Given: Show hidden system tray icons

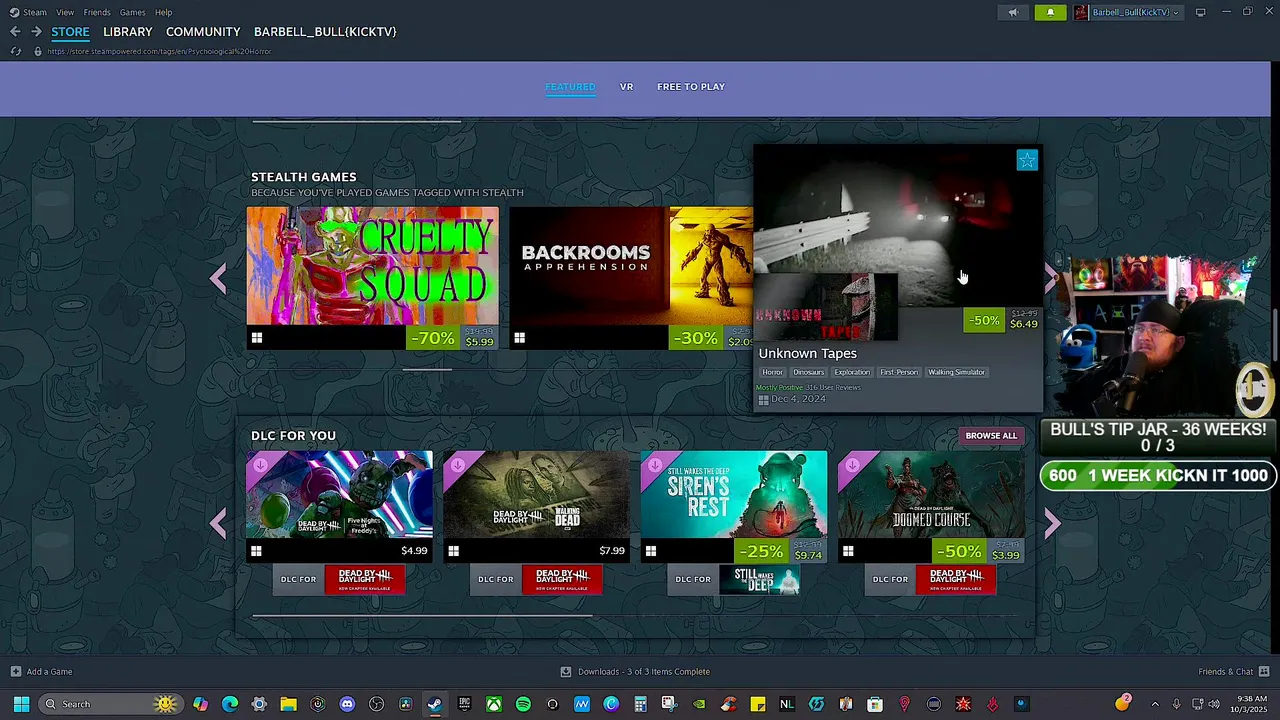Looking at the screenshot, I should [x=1155, y=704].
